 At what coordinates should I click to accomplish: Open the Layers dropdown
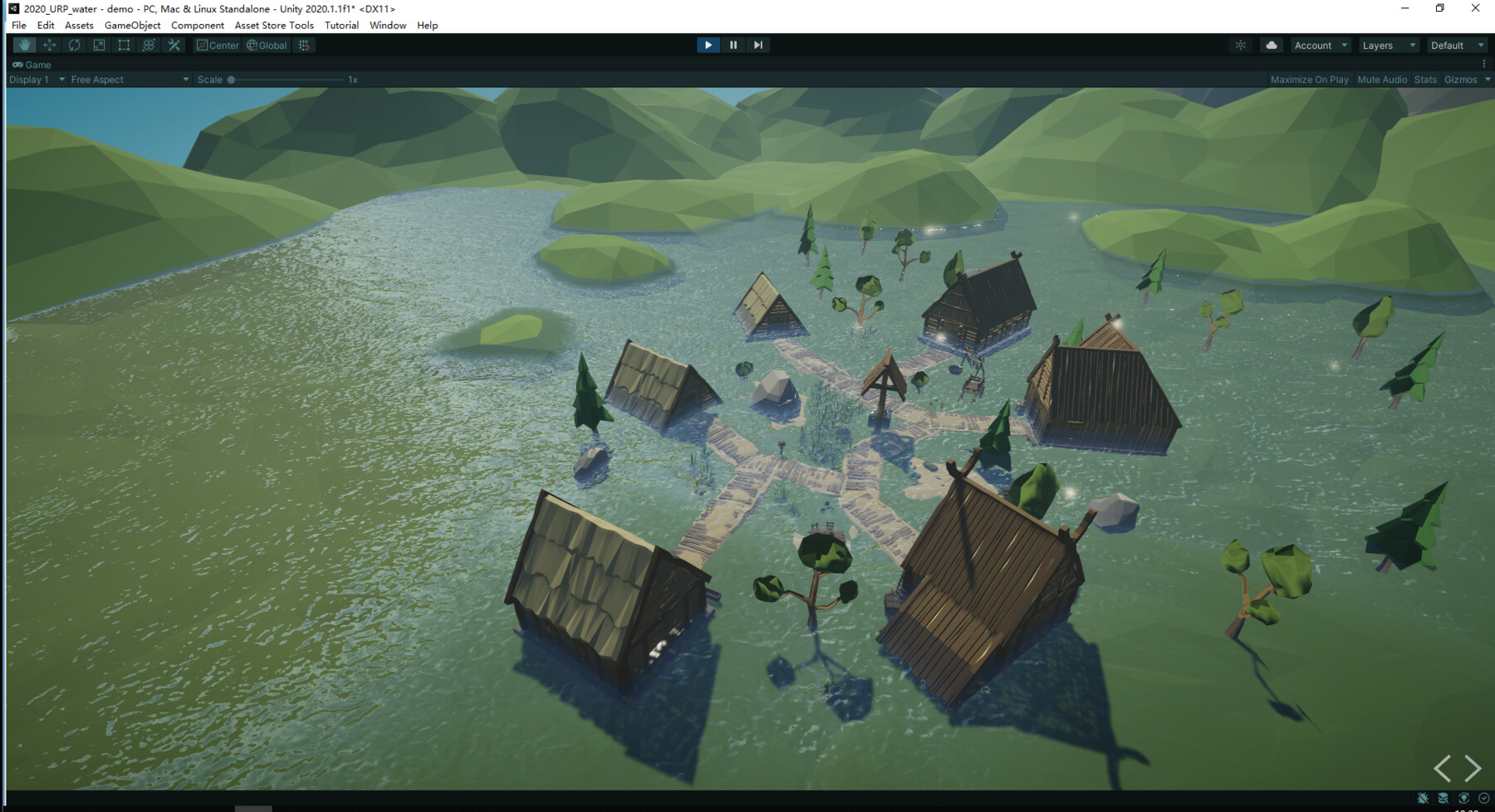tap(1387, 45)
